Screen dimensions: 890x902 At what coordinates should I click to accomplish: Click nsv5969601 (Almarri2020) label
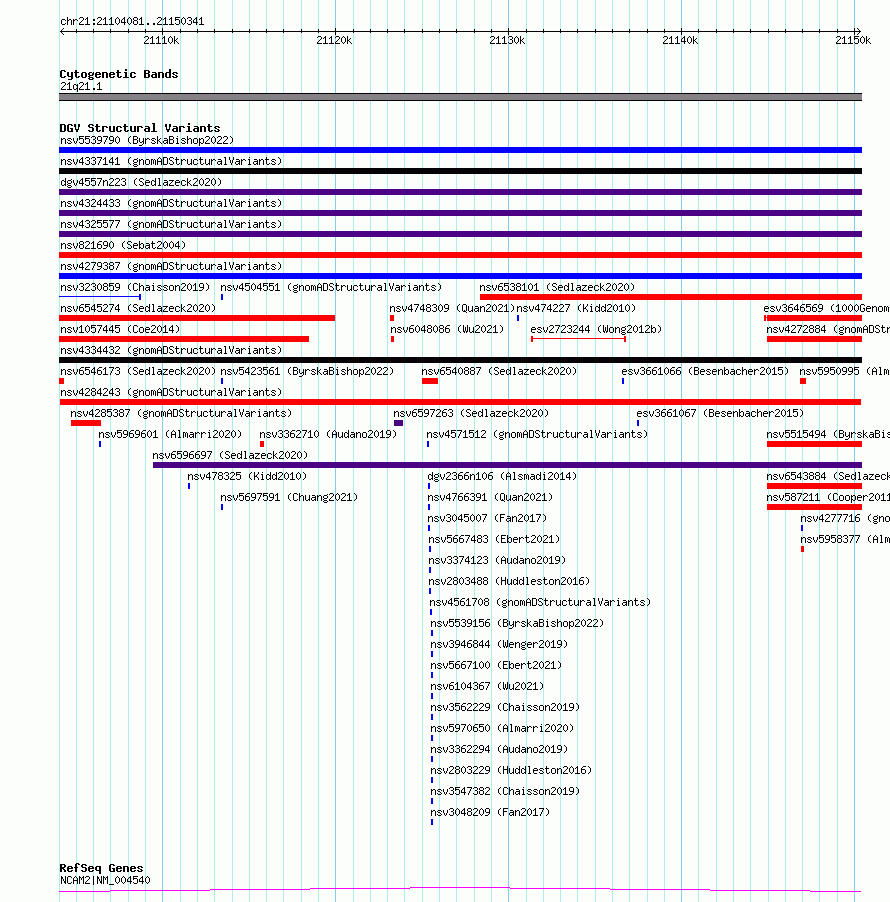[170, 434]
